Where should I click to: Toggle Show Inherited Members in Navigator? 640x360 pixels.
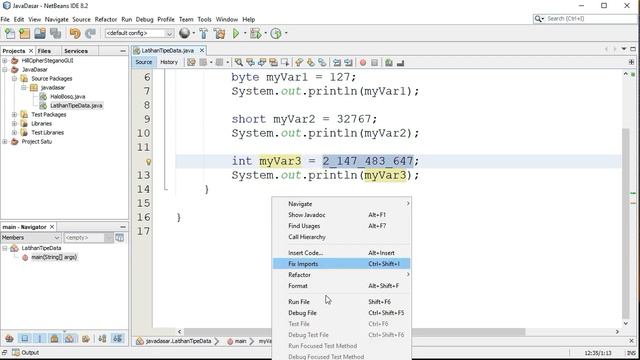tap(9, 338)
